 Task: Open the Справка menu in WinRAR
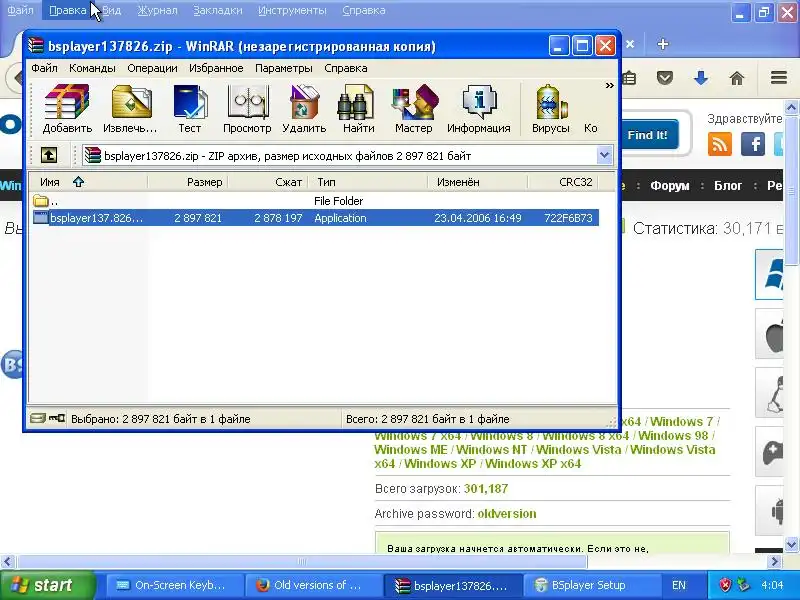[x=346, y=68]
